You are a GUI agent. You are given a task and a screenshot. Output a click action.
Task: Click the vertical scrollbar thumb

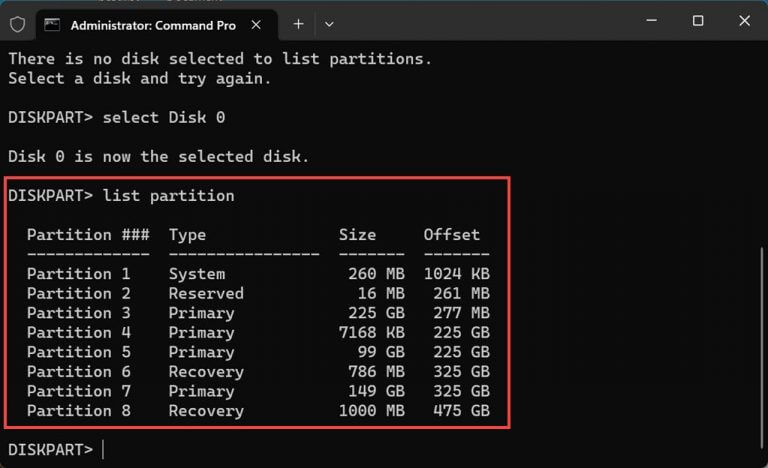coord(762,348)
